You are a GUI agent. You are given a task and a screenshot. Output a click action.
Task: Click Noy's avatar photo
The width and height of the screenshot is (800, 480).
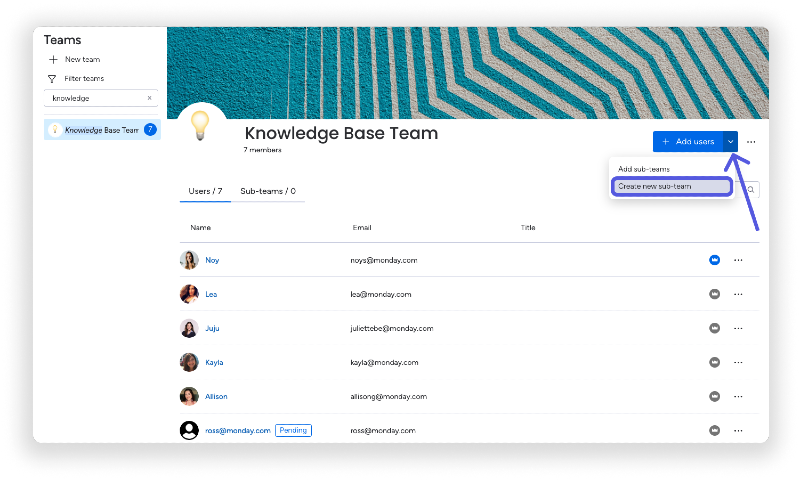[189, 260]
